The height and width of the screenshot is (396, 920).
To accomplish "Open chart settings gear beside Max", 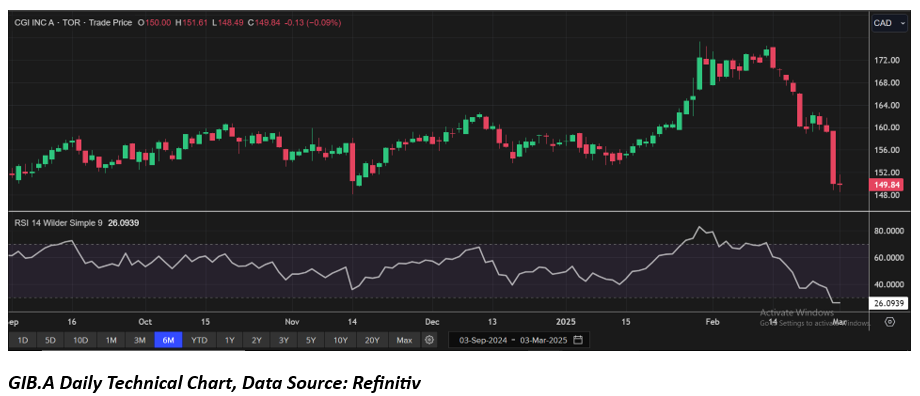I will click(430, 340).
